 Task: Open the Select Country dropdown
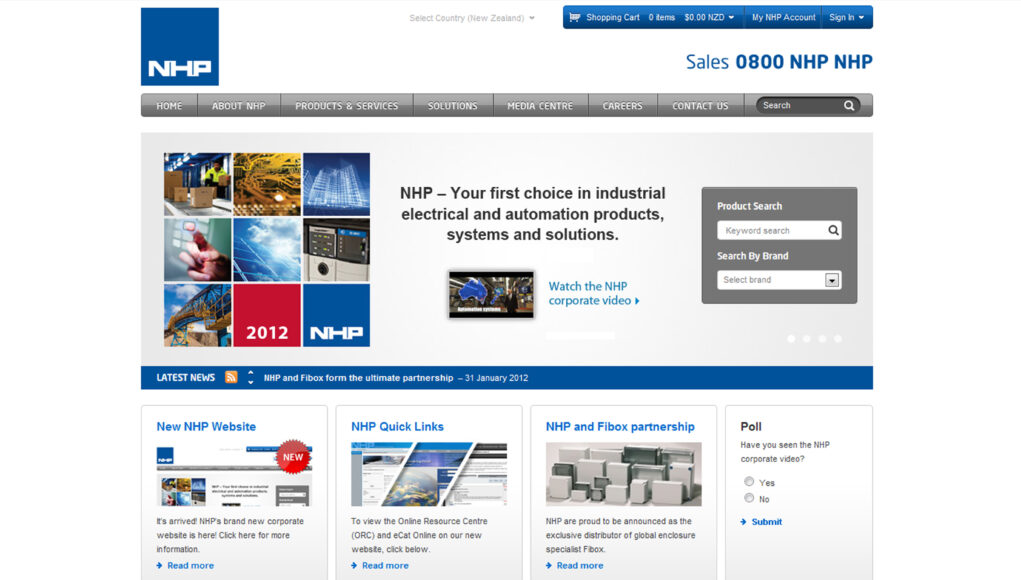(x=472, y=18)
